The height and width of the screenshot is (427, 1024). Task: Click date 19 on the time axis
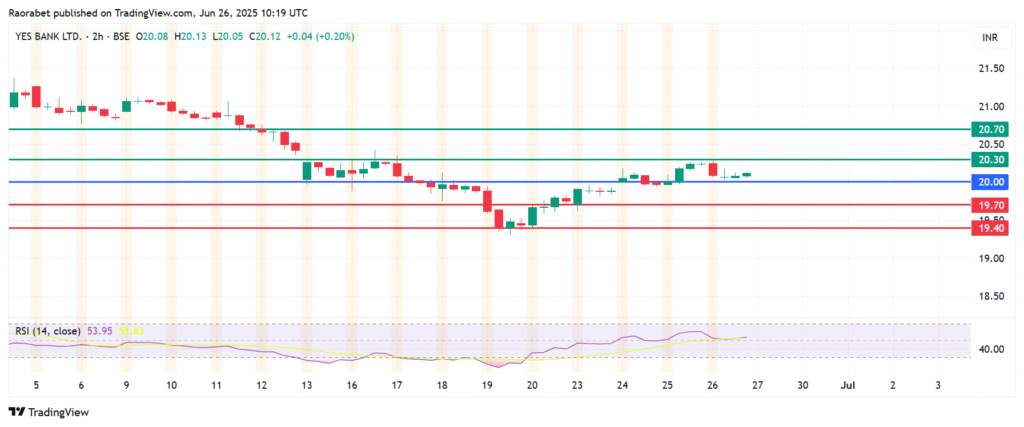[x=487, y=384]
